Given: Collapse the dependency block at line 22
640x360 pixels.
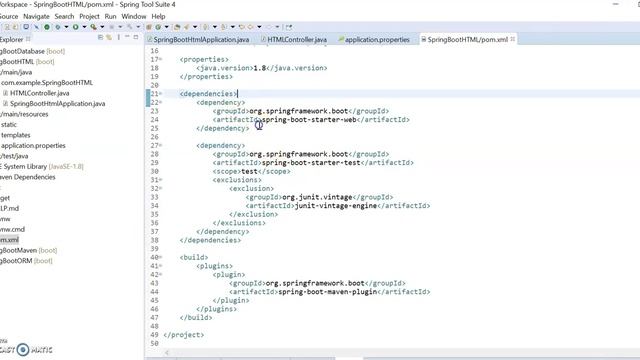Looking at the screenshot, I should click(x=161, y=102).
